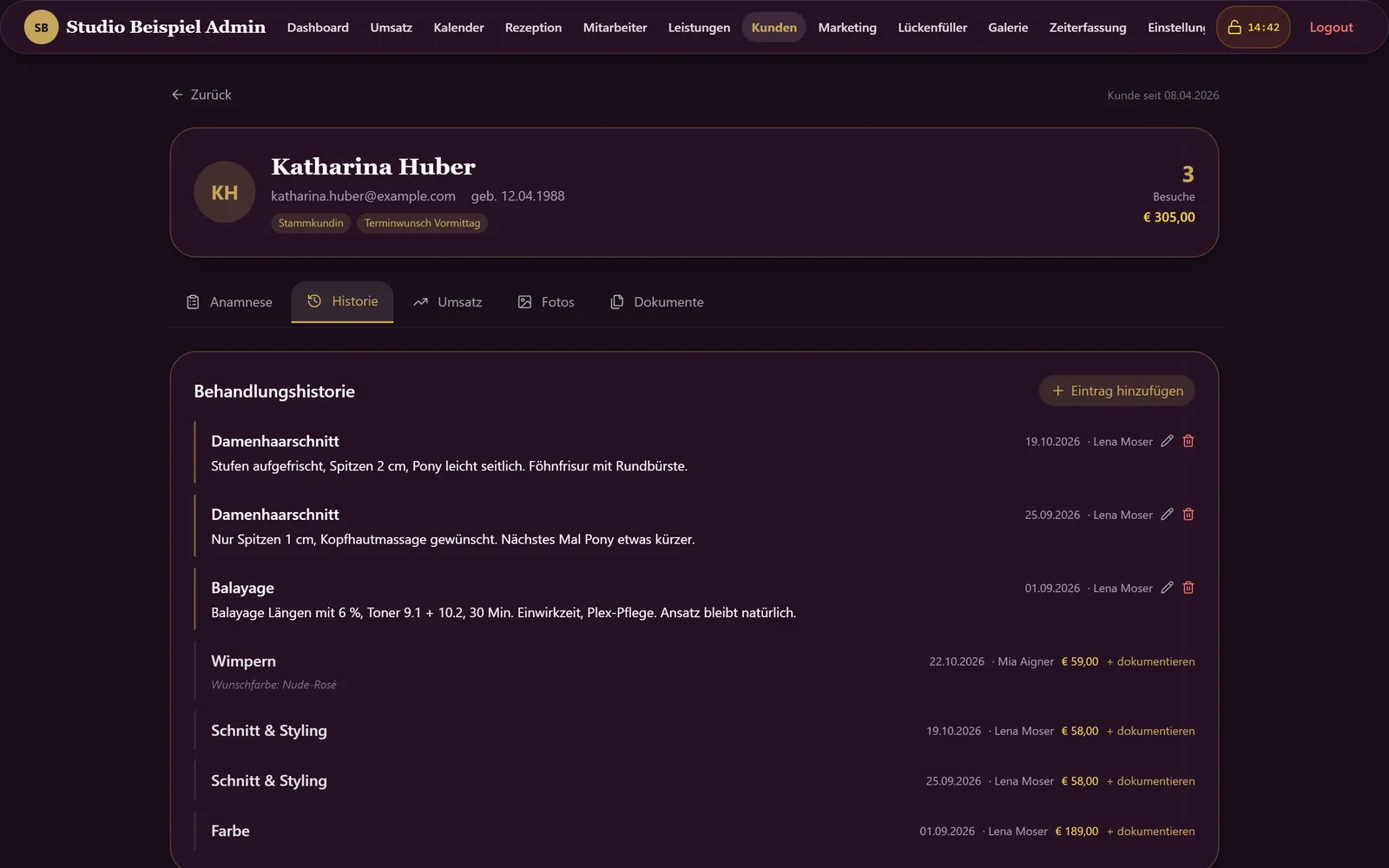Click the Wunschfarbe: Nude-Rosé note
The image size is (1389, 868).
(273, 685)
